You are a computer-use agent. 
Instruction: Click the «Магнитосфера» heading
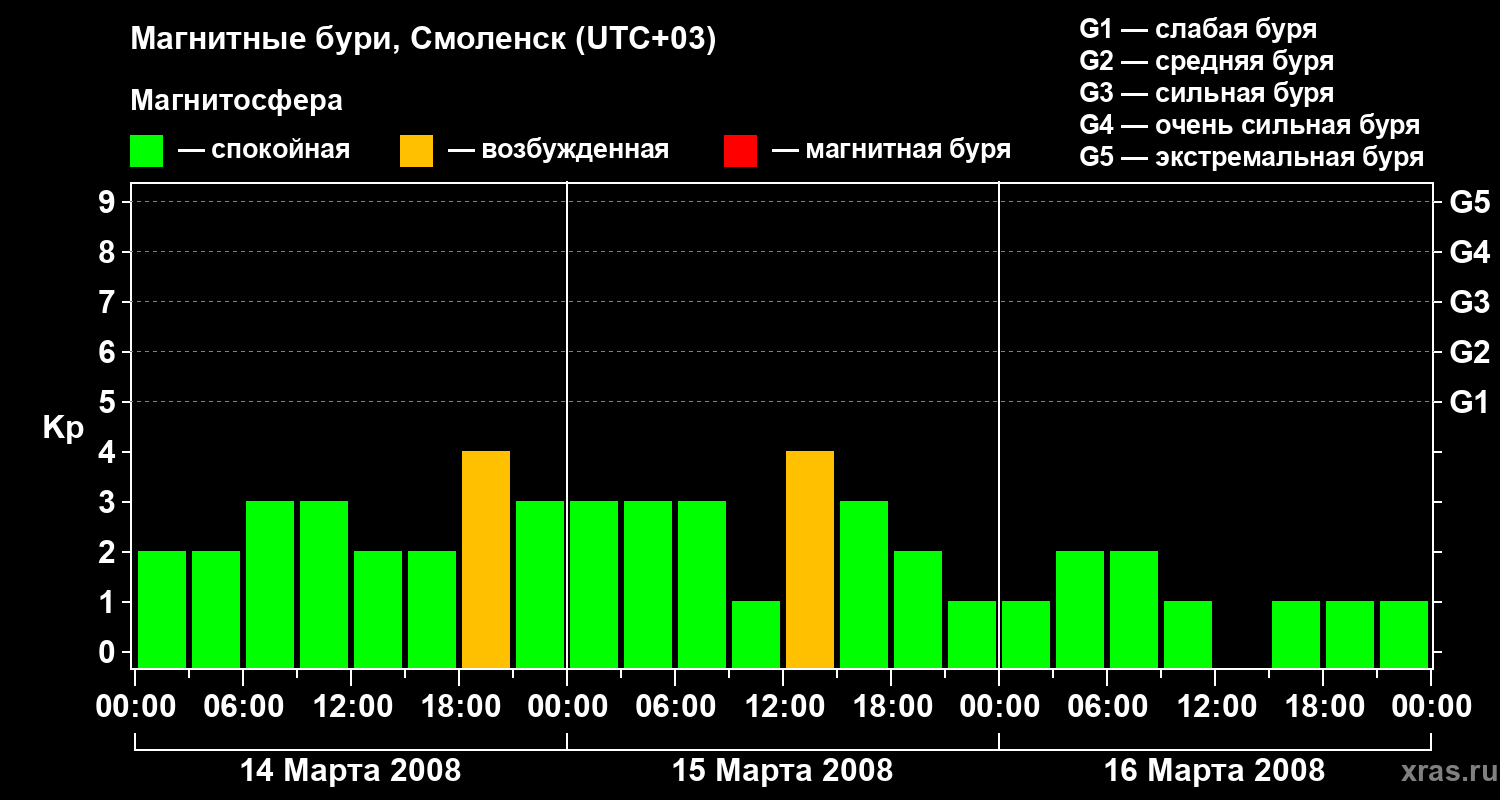(236, 101)
